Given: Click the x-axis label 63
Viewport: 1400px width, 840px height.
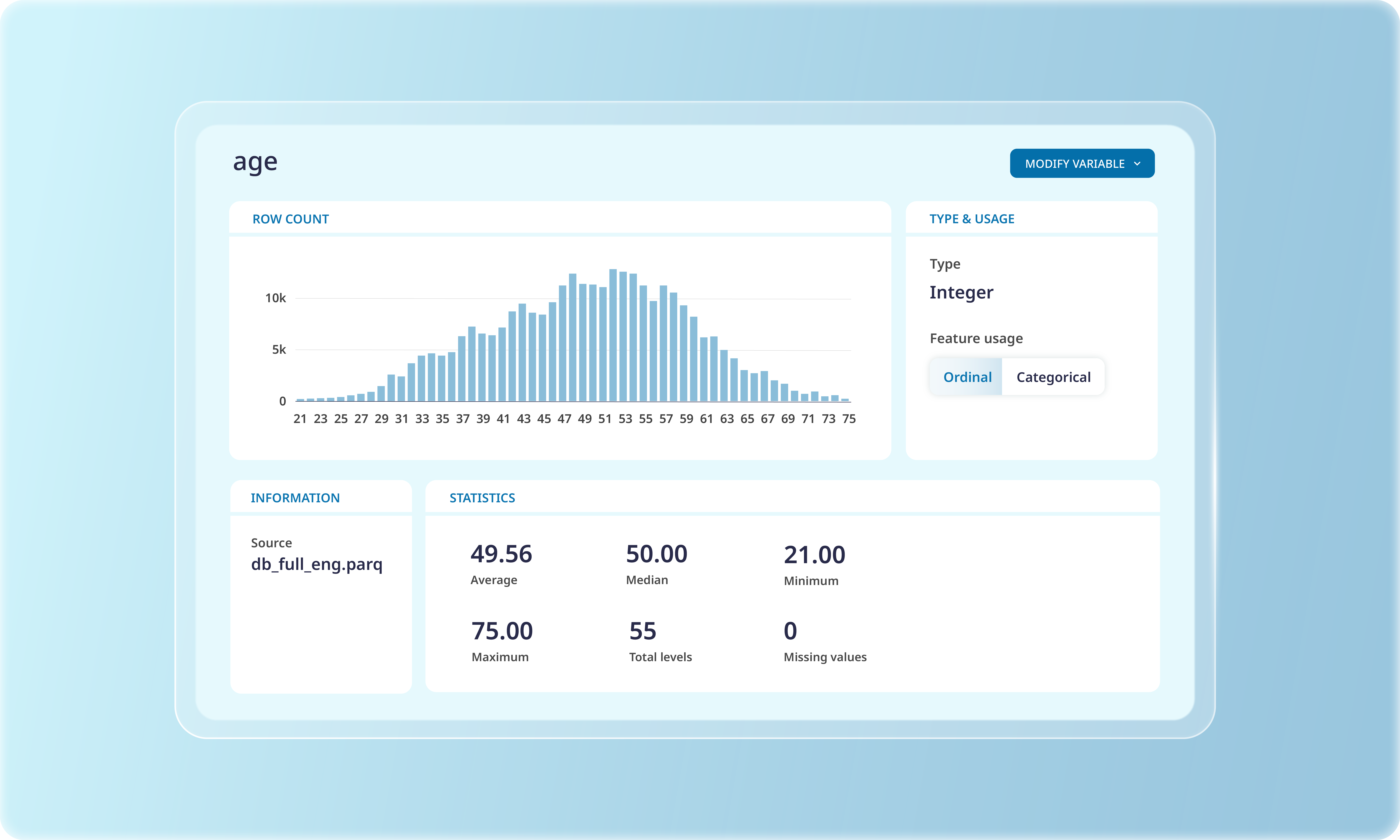Looking at the screenshot, I should tap(727, 419).
